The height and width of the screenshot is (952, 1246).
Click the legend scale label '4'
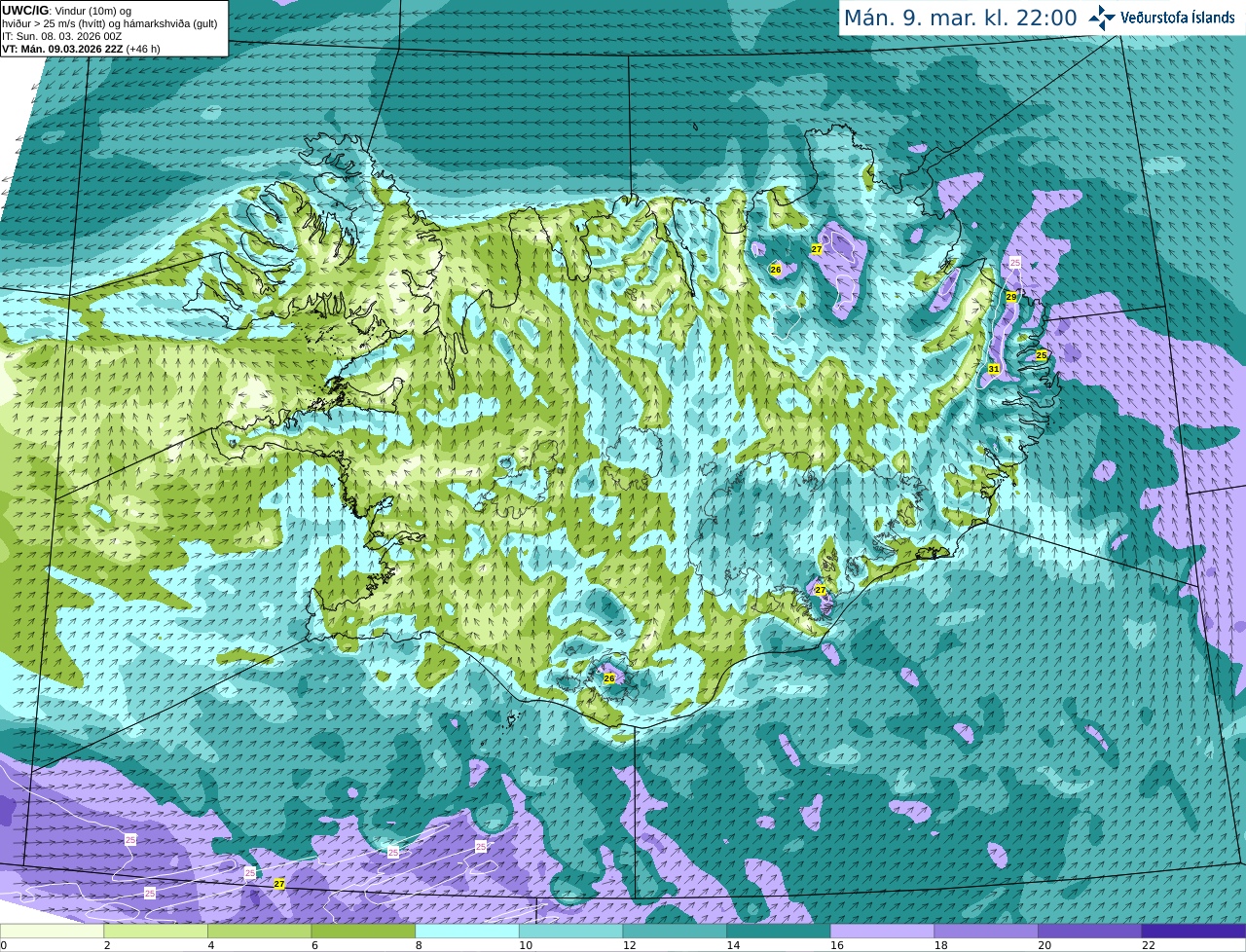[x=210, y=945]
